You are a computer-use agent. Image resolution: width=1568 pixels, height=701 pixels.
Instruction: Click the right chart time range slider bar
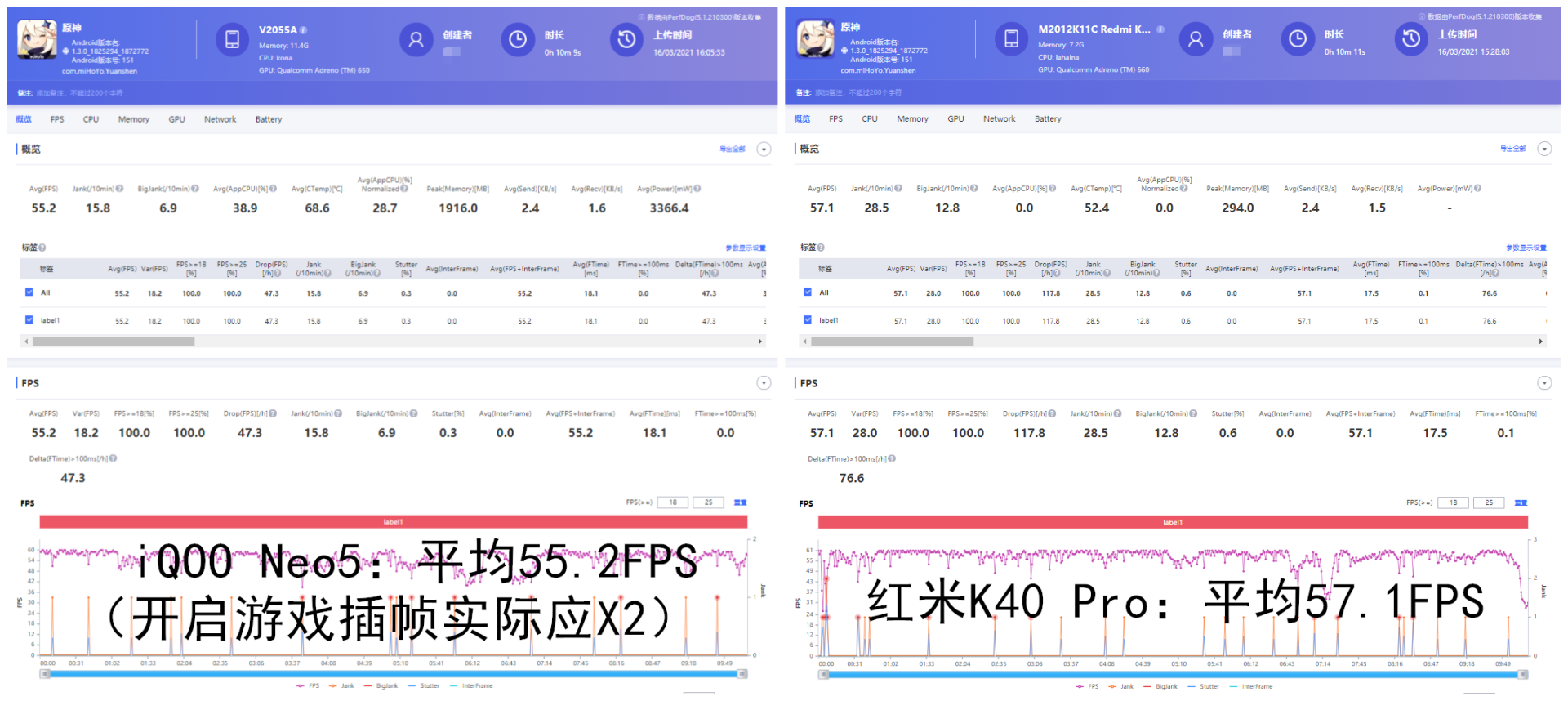1173,675
